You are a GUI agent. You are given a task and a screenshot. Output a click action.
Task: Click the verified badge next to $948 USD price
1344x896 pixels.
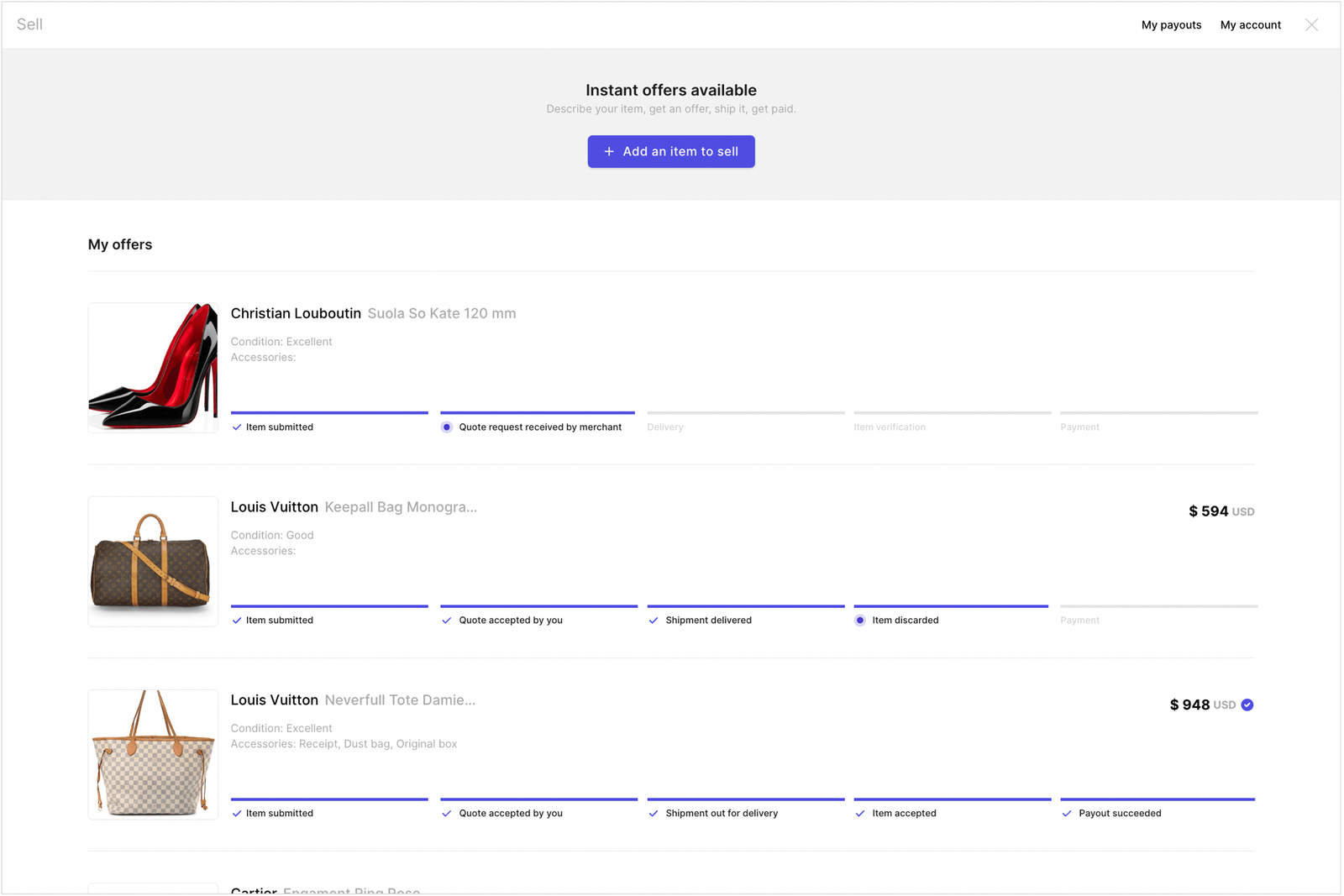tap(1247, 705)
